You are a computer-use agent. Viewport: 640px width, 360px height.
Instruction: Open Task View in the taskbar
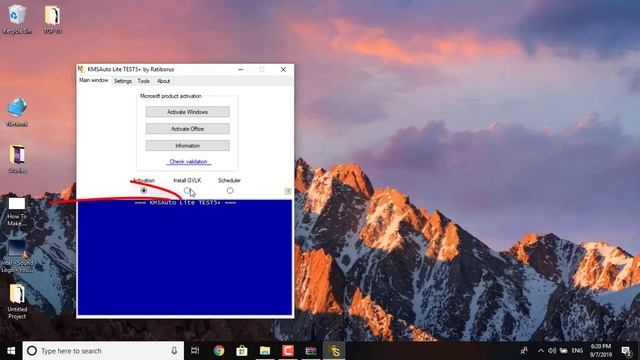(195, 351)
